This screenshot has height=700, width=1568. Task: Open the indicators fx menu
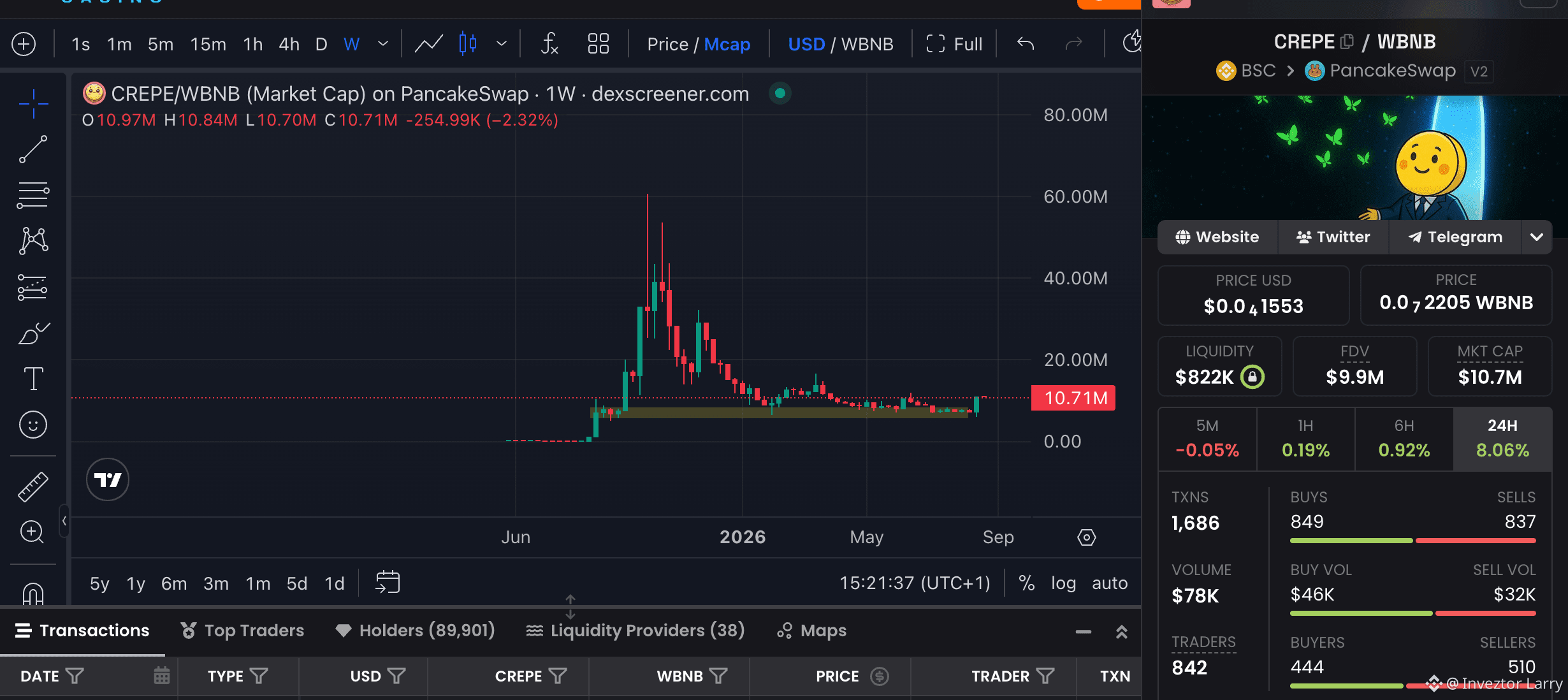click(549, 44)
